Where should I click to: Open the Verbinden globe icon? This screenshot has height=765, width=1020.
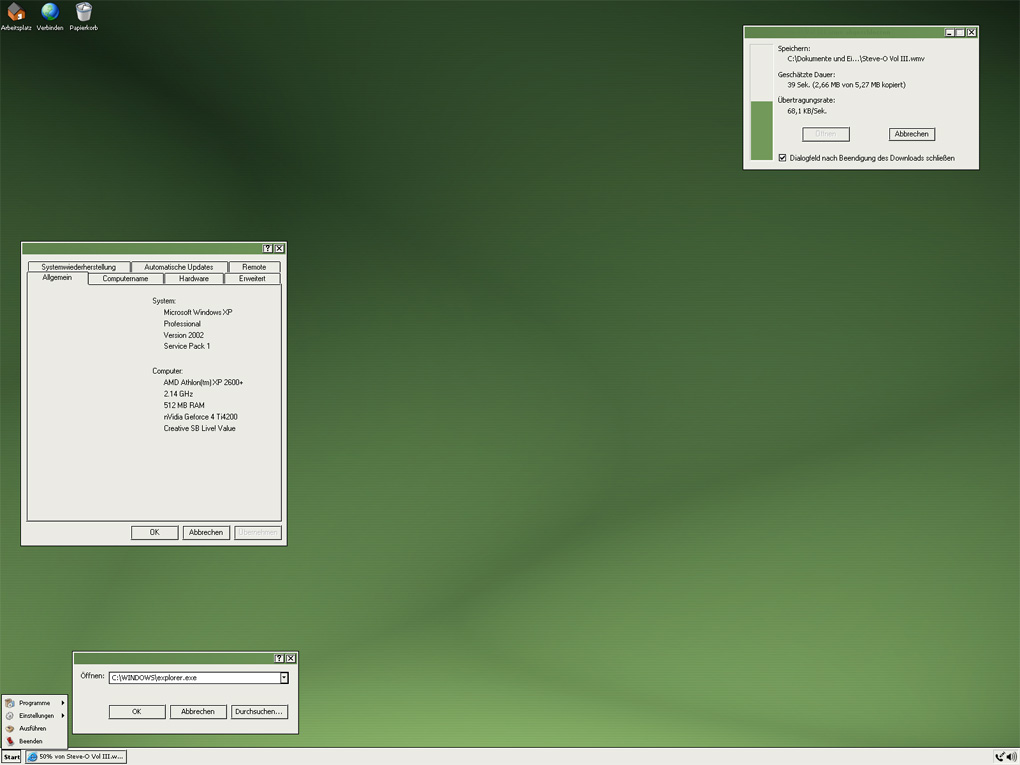[50, 14]
